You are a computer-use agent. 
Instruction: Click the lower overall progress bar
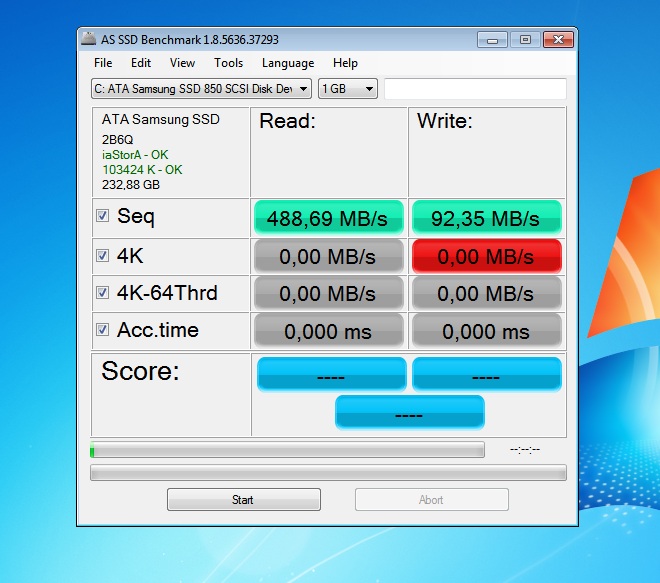(x=328, y=472)
